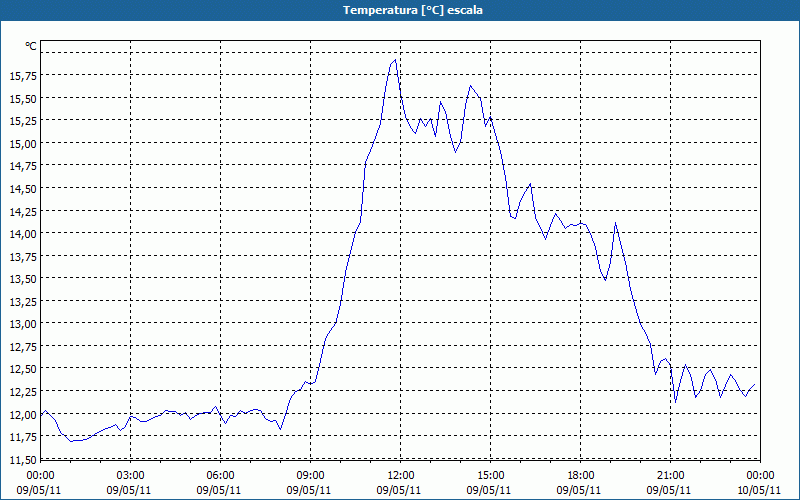Viewport: 800px width, 500px height.
Task: Pick the 18:00 time axis label
Action: [x=580, y=475]
